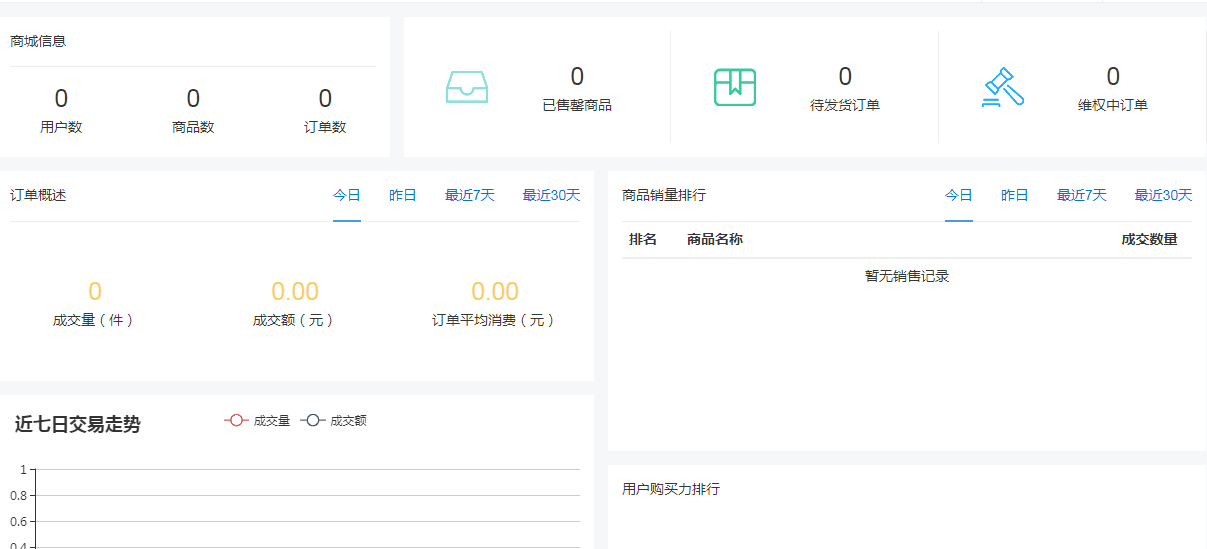1207x549 pixels.
Task: Open 最近30天 tab in 订单概述
Action: point(550,195)
